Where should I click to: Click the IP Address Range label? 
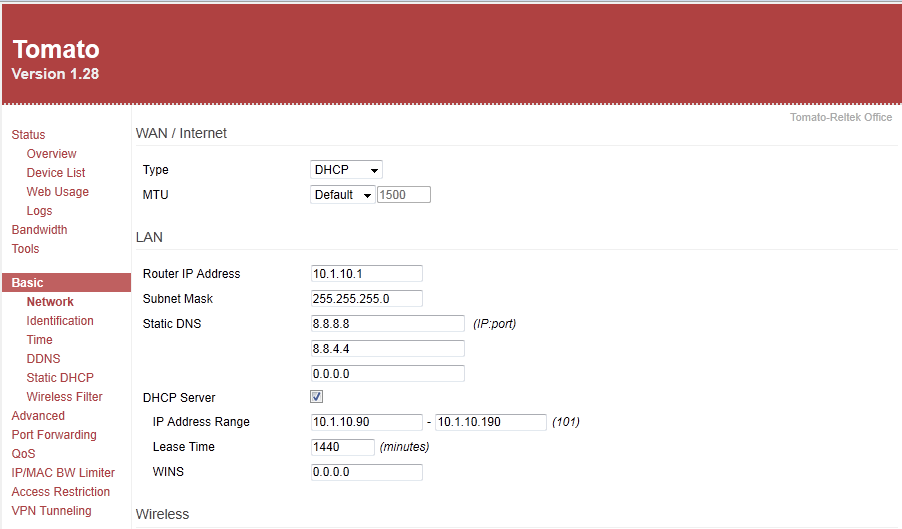tap(201, 422)
